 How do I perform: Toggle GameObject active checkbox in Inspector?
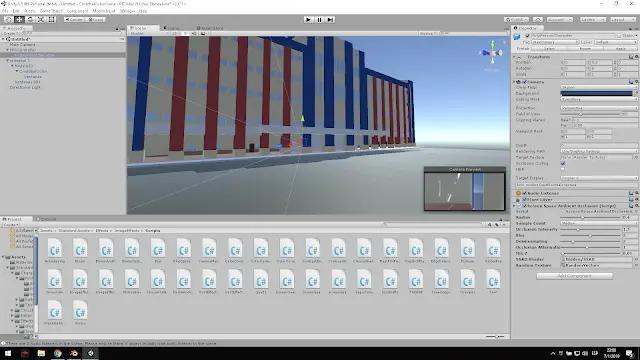tap(527, 36)
